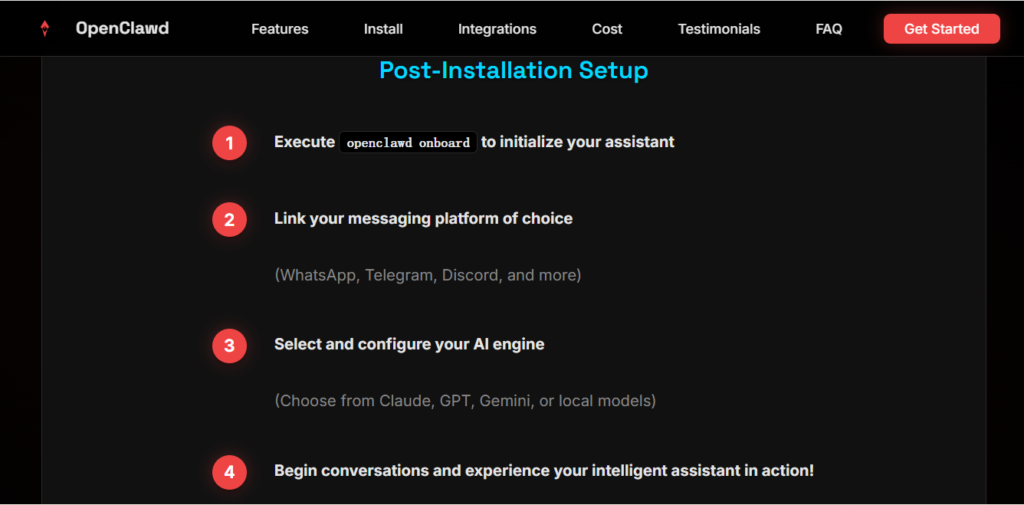Click the red OpenClawd logo icon
1024x505 pixels.
(44, 29)
